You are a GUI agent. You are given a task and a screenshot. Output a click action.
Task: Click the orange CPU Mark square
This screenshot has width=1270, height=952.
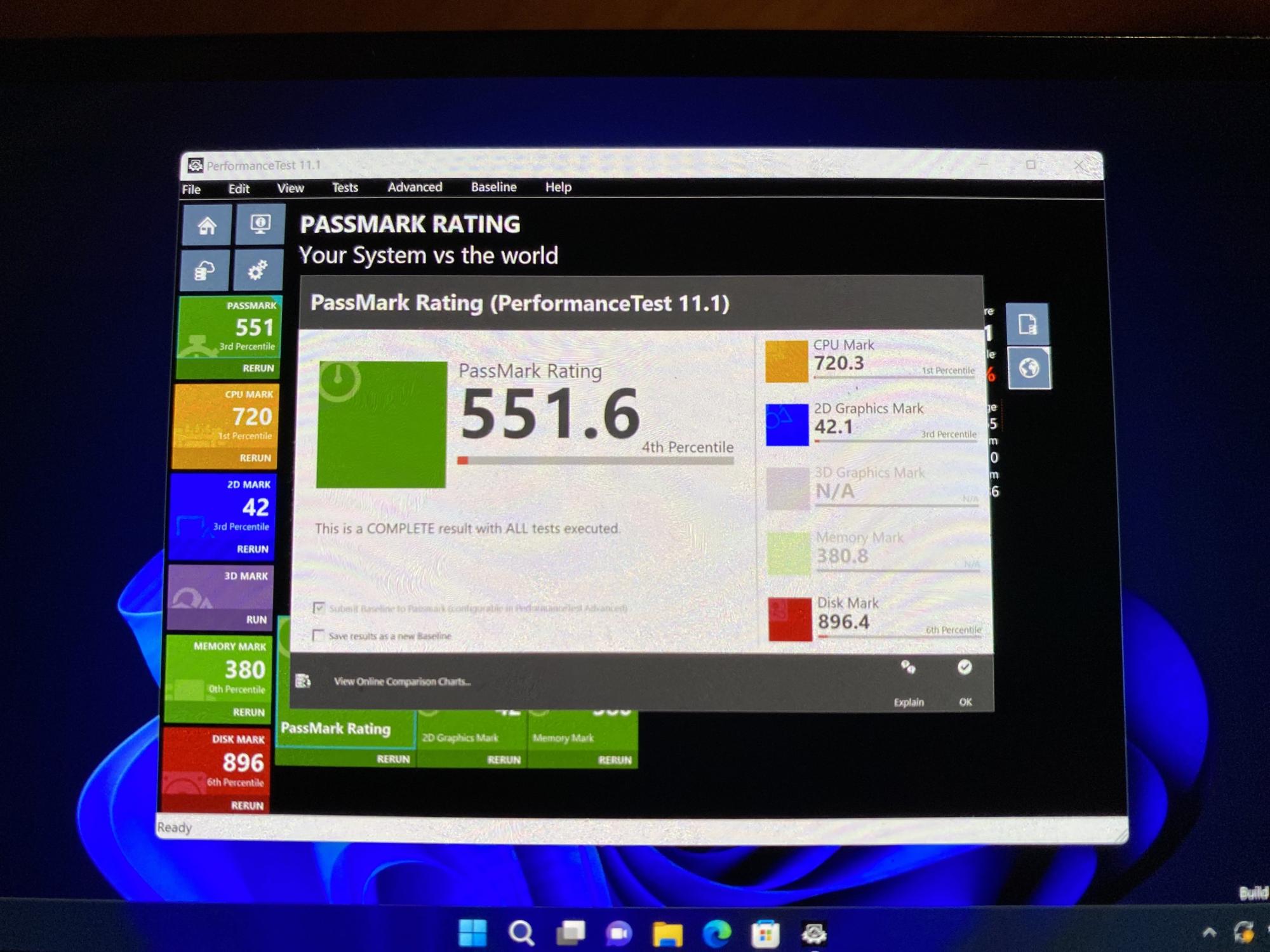point(786,362)
